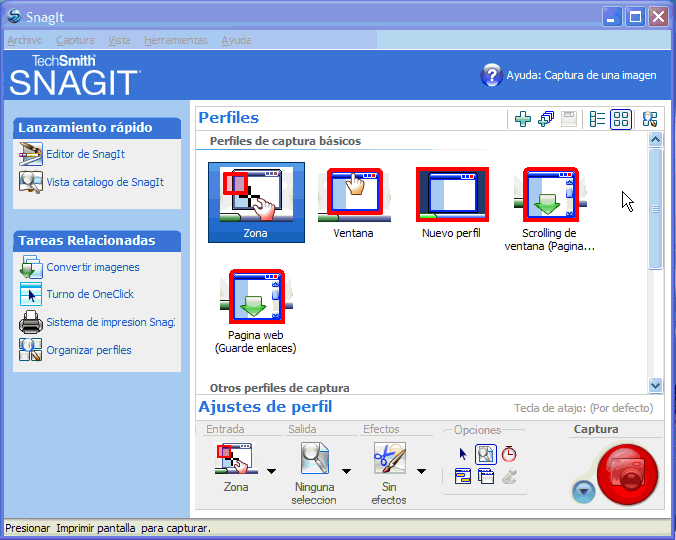The width and height of the screenshot is (676, 540).
Task: Open Editor de SnagIt link
Action: pyautogui.click(x=85, y=154)
